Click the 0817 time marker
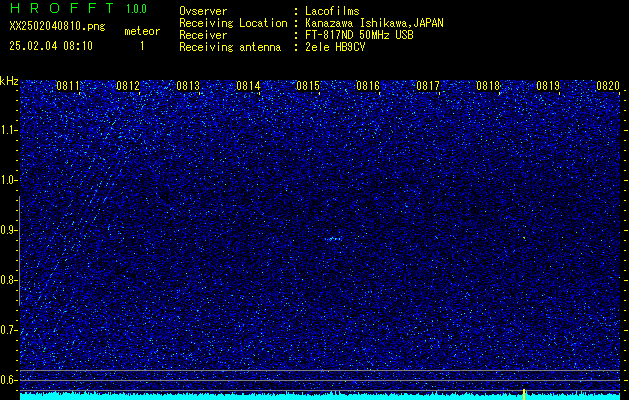Image resolution: width=629 pixels, height=400 pixels. (428, 86)
